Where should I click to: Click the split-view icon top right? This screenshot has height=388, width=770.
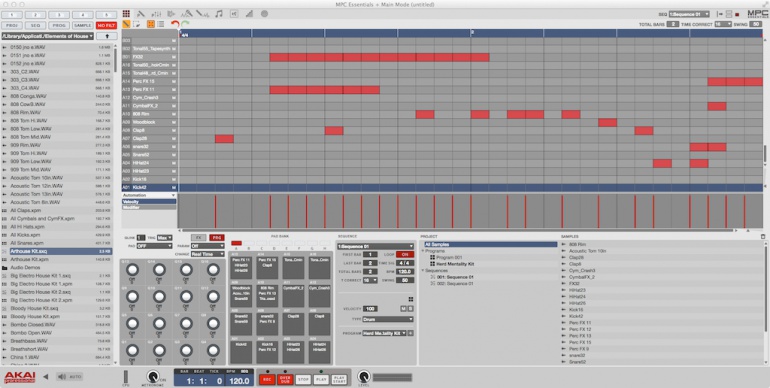click(729, 14)
